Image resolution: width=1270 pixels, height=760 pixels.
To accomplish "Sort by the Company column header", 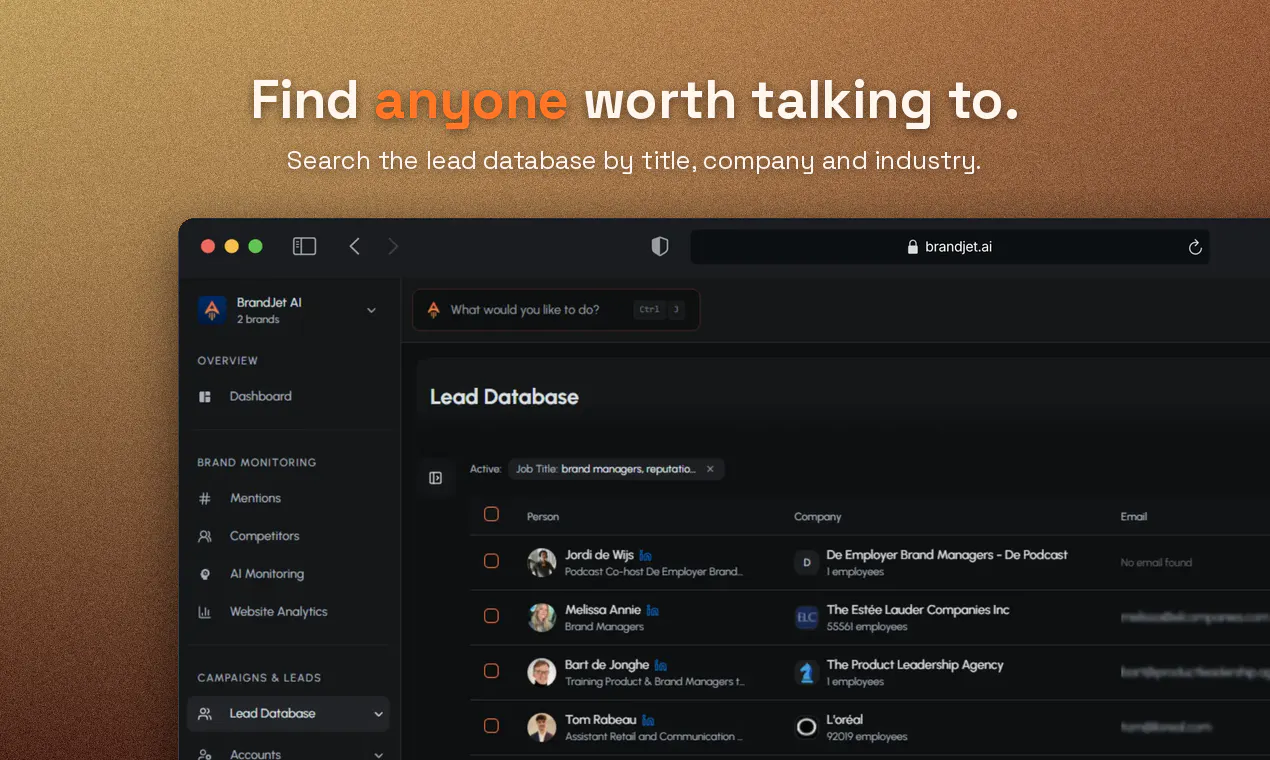I will tap(818, 517).
